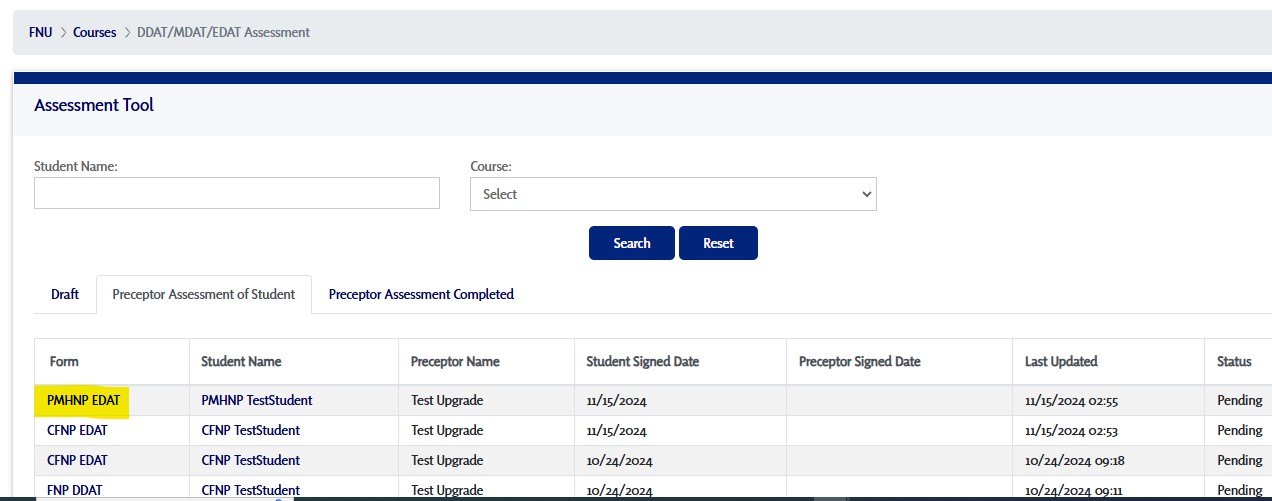Click the FNU breadcrumb link
Viewport: 1272px width, 501px height.
click(40, 32)
